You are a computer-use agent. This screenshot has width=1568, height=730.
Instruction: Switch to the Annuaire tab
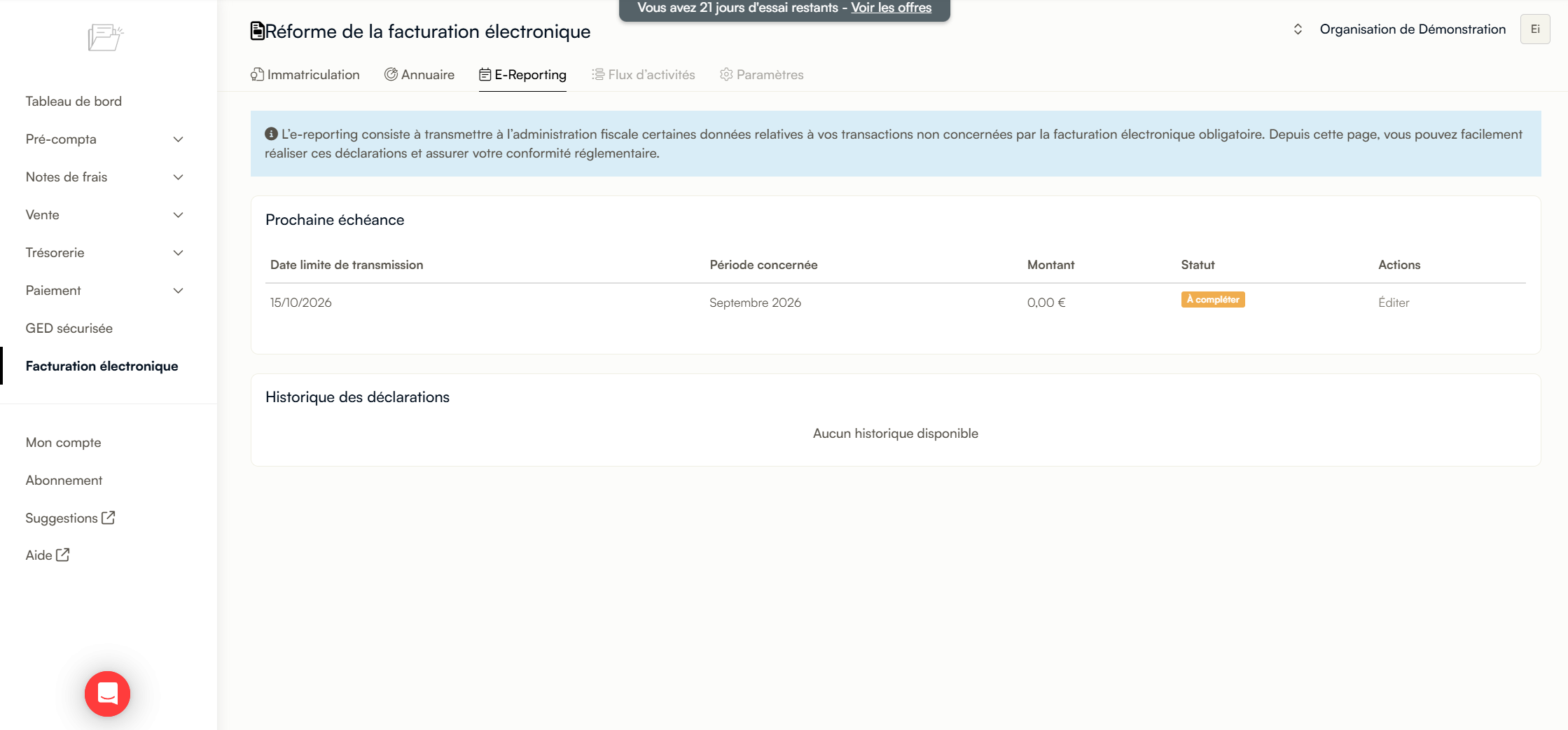point(419,74)
